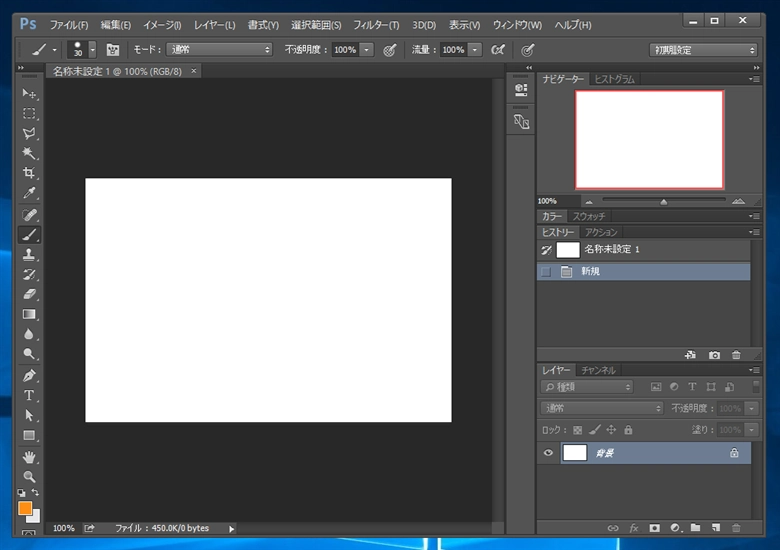Select the Polygonal Lasso tool
The width and height of the screenshot is (780, 550).
click(x=29, y=133)
